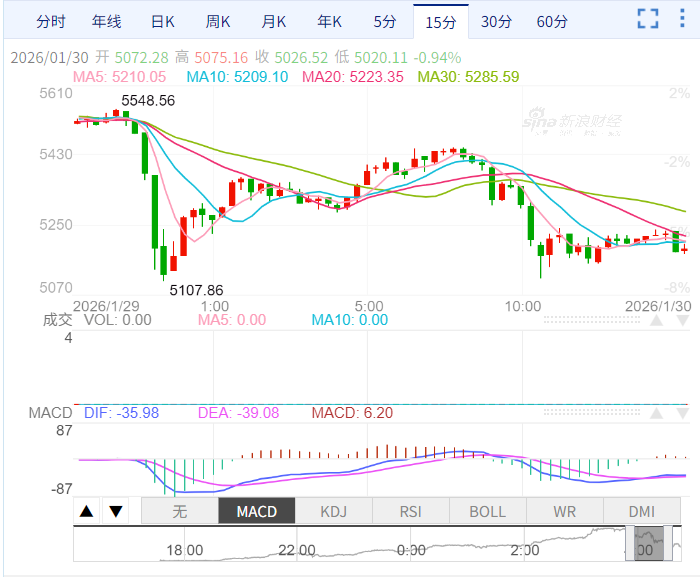Click the range slider selection window
This screenshot has width=700, height=577.
[x=649, y=543]
